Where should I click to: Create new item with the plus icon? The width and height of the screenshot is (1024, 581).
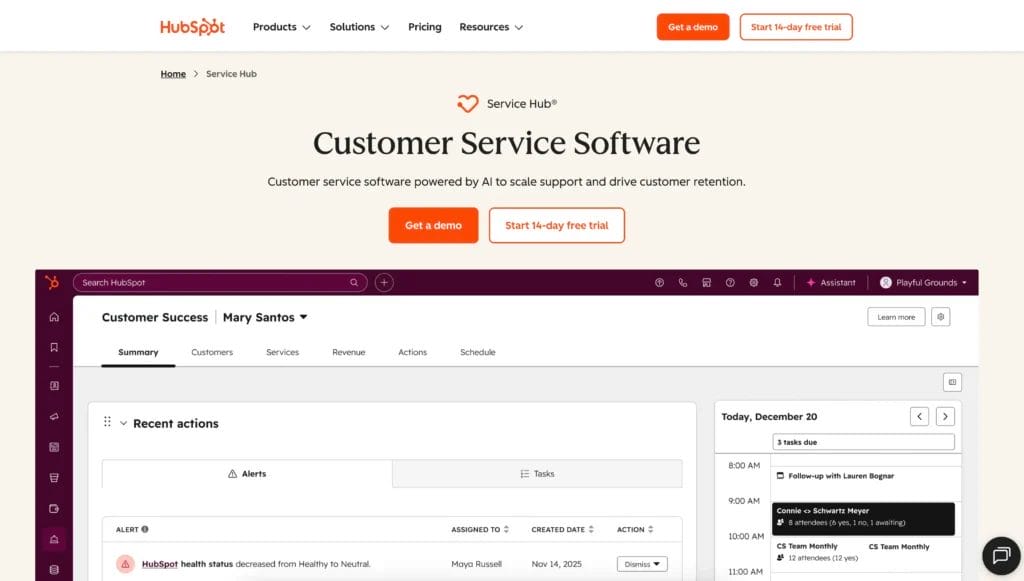[383, 282]
